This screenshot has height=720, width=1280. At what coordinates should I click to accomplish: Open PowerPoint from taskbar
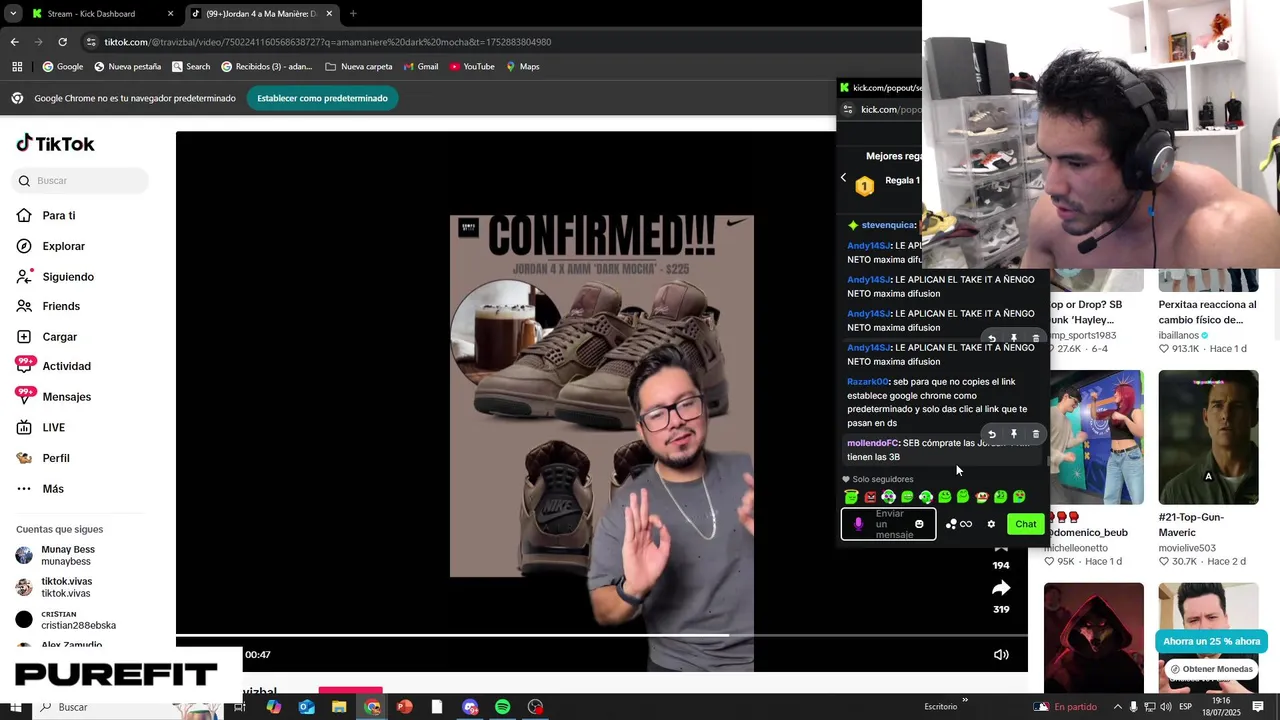point(404,707)
